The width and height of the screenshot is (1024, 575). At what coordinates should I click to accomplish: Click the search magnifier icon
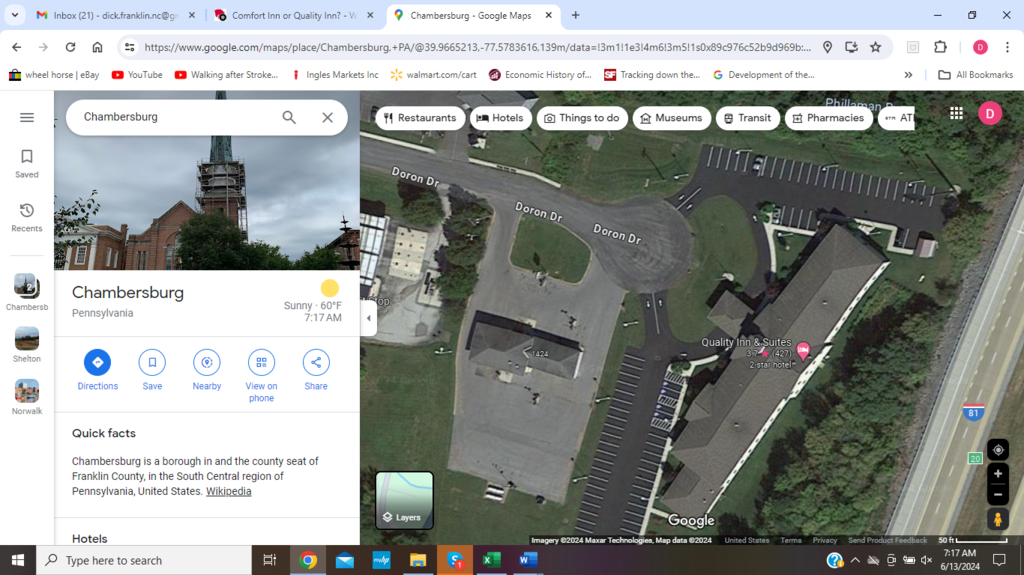289,118
